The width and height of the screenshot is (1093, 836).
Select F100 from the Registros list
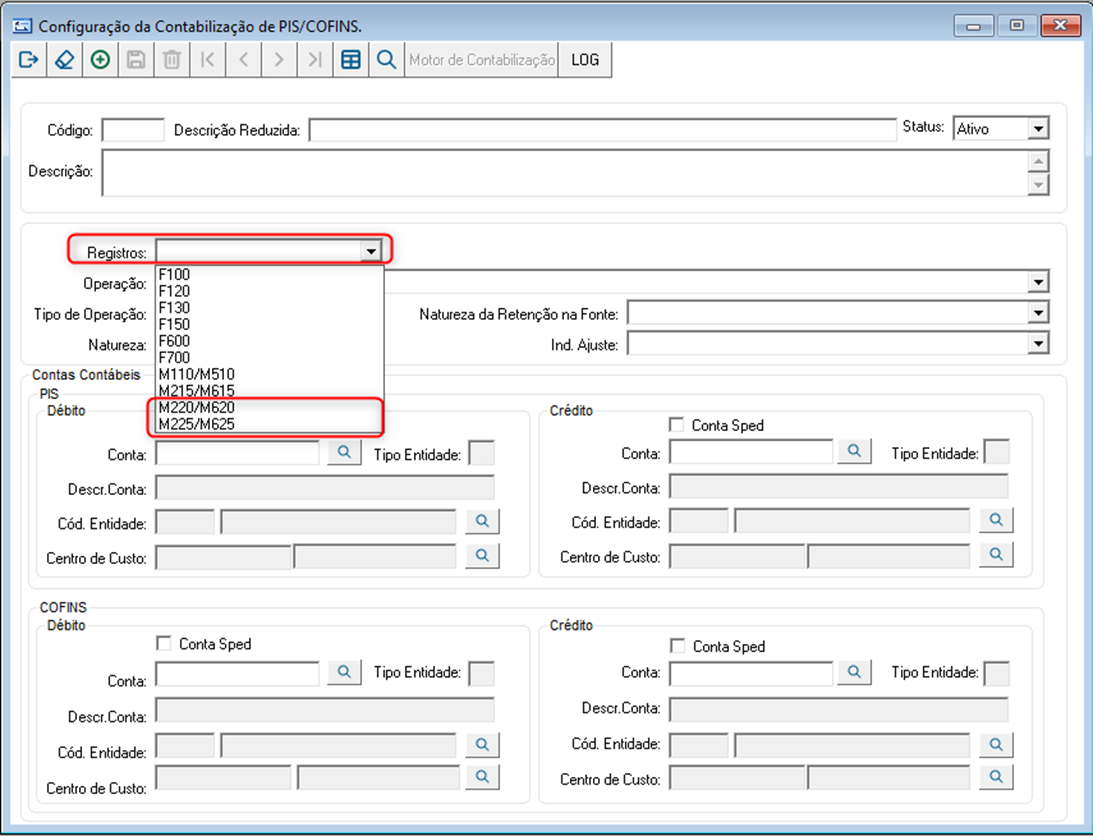269,275
